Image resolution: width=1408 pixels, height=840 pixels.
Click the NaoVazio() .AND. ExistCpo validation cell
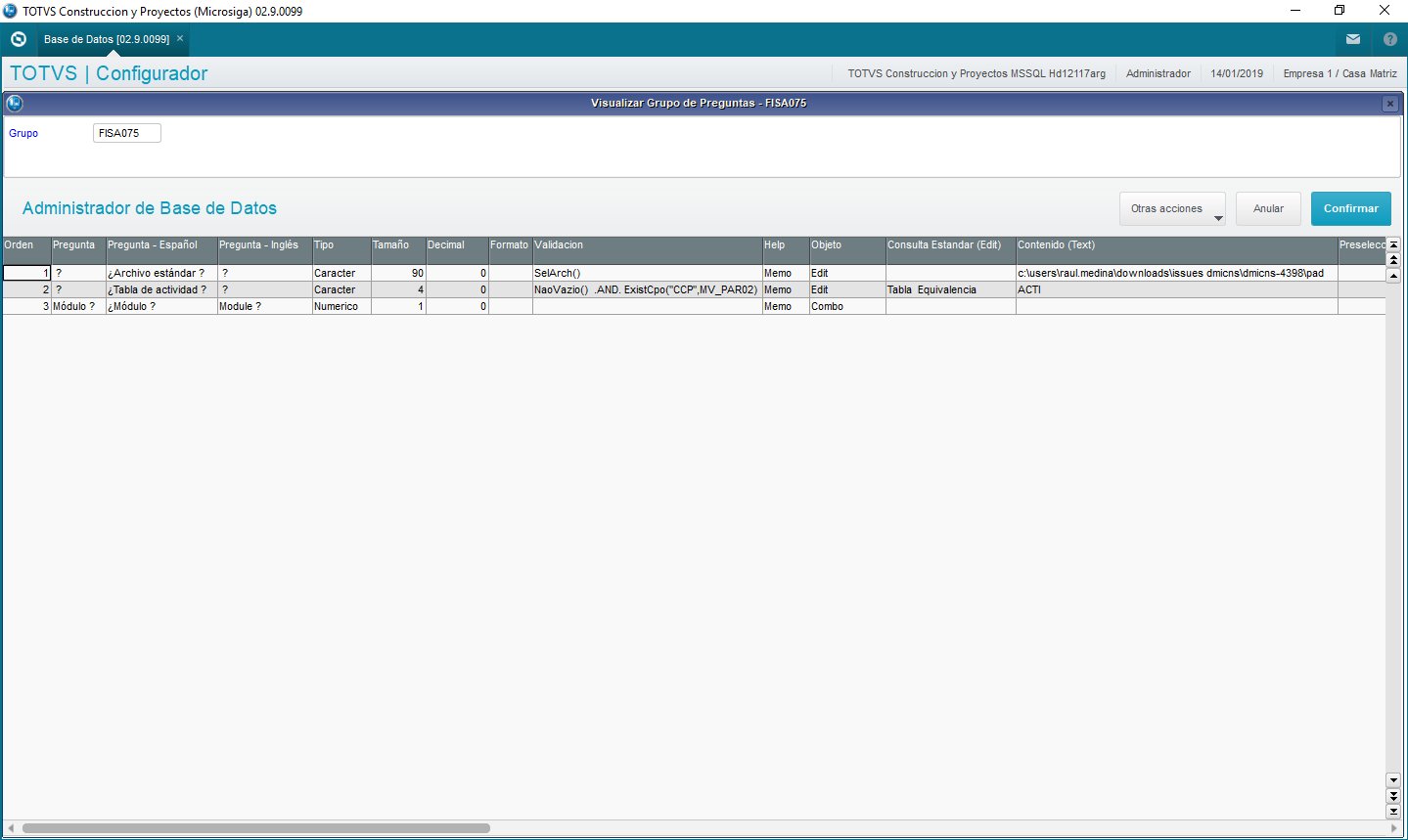[x=648, y=290]
